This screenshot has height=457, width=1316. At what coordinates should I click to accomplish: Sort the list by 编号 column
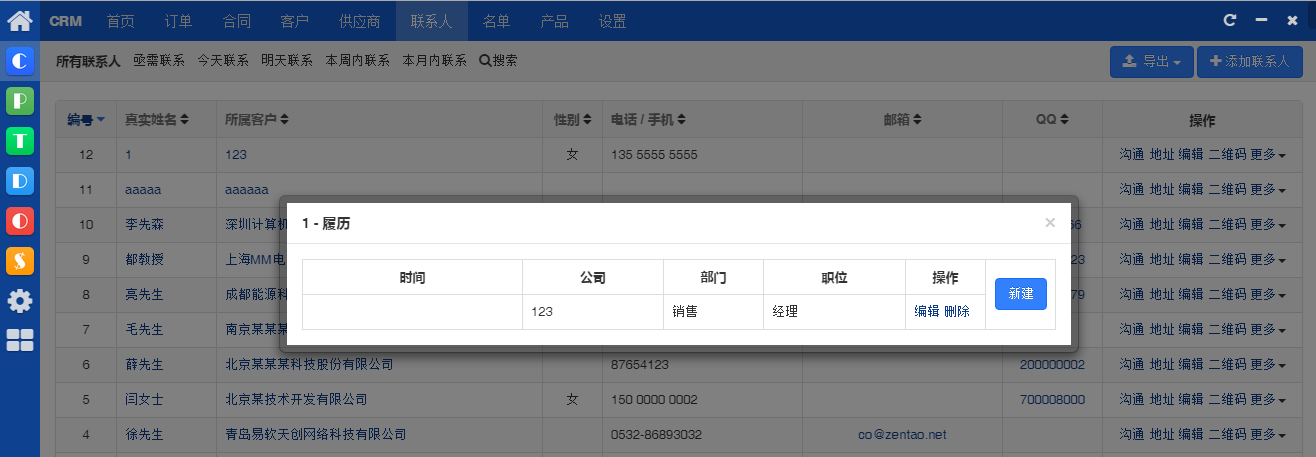click(x=86, y=120)
